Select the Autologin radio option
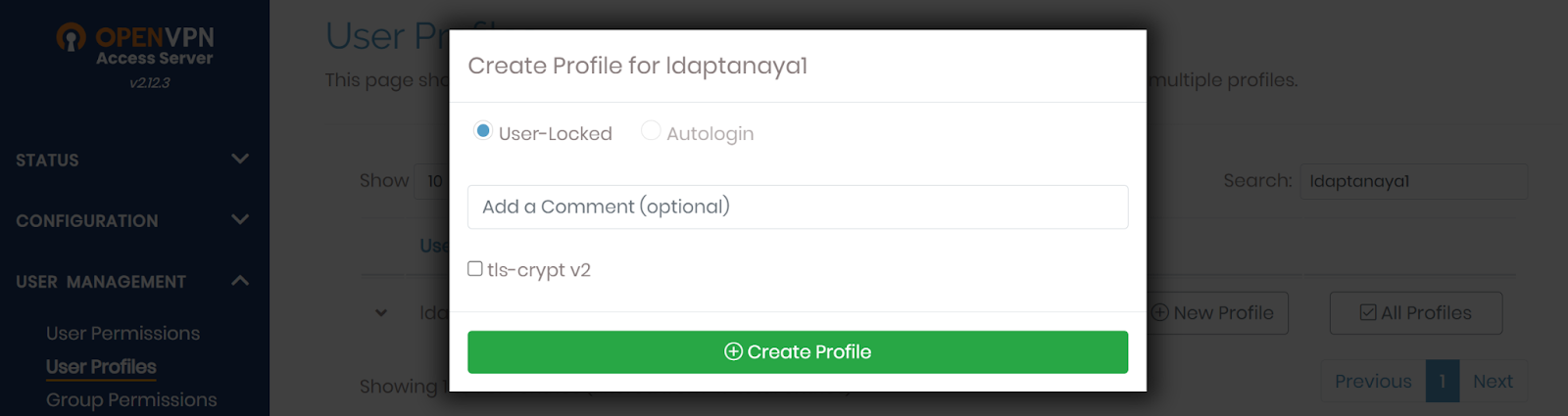Screen dimensions: 1568x416 click(x=651, y=131)
